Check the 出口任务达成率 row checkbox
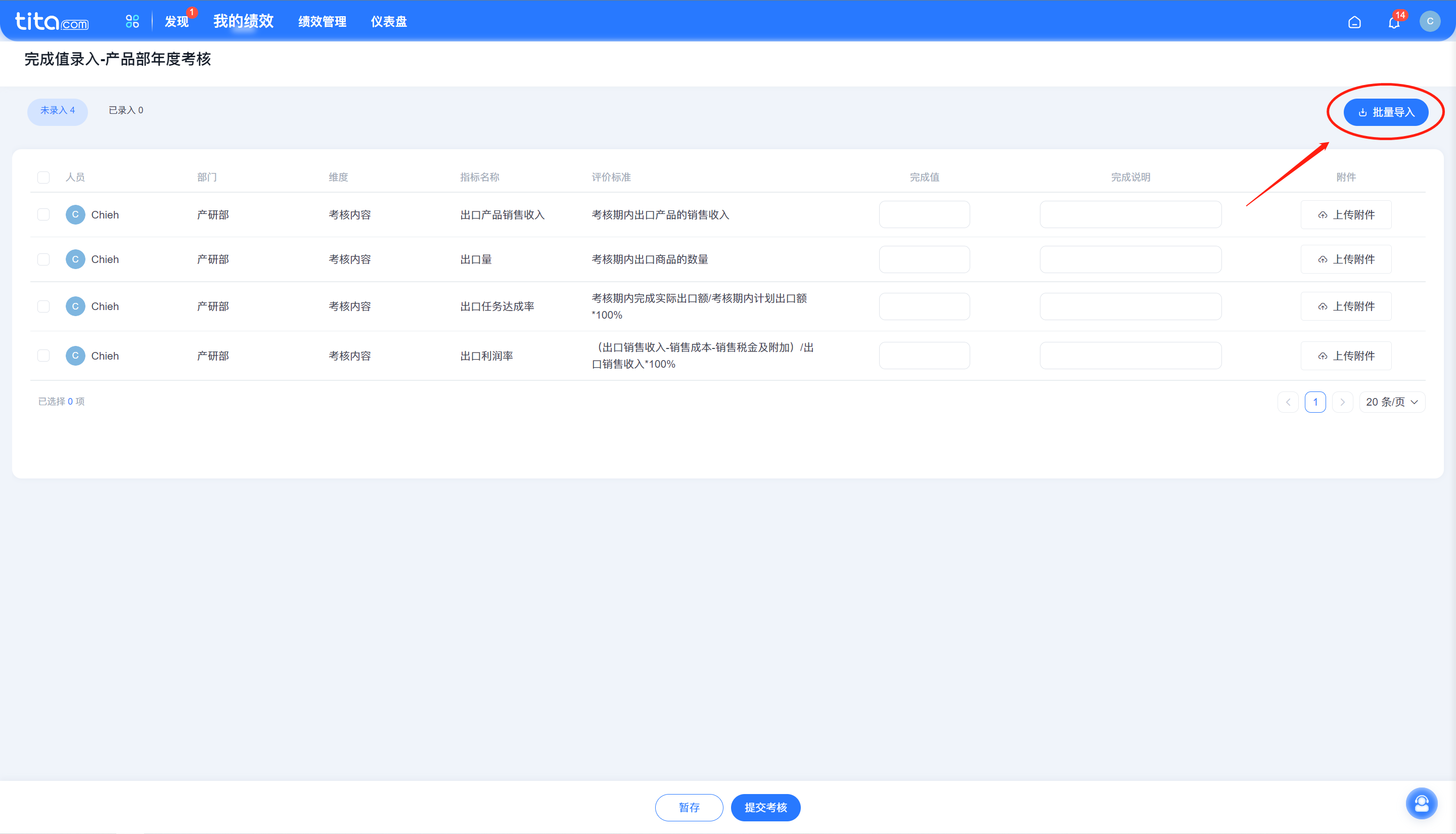1456x834 pixels. [43, 306]
